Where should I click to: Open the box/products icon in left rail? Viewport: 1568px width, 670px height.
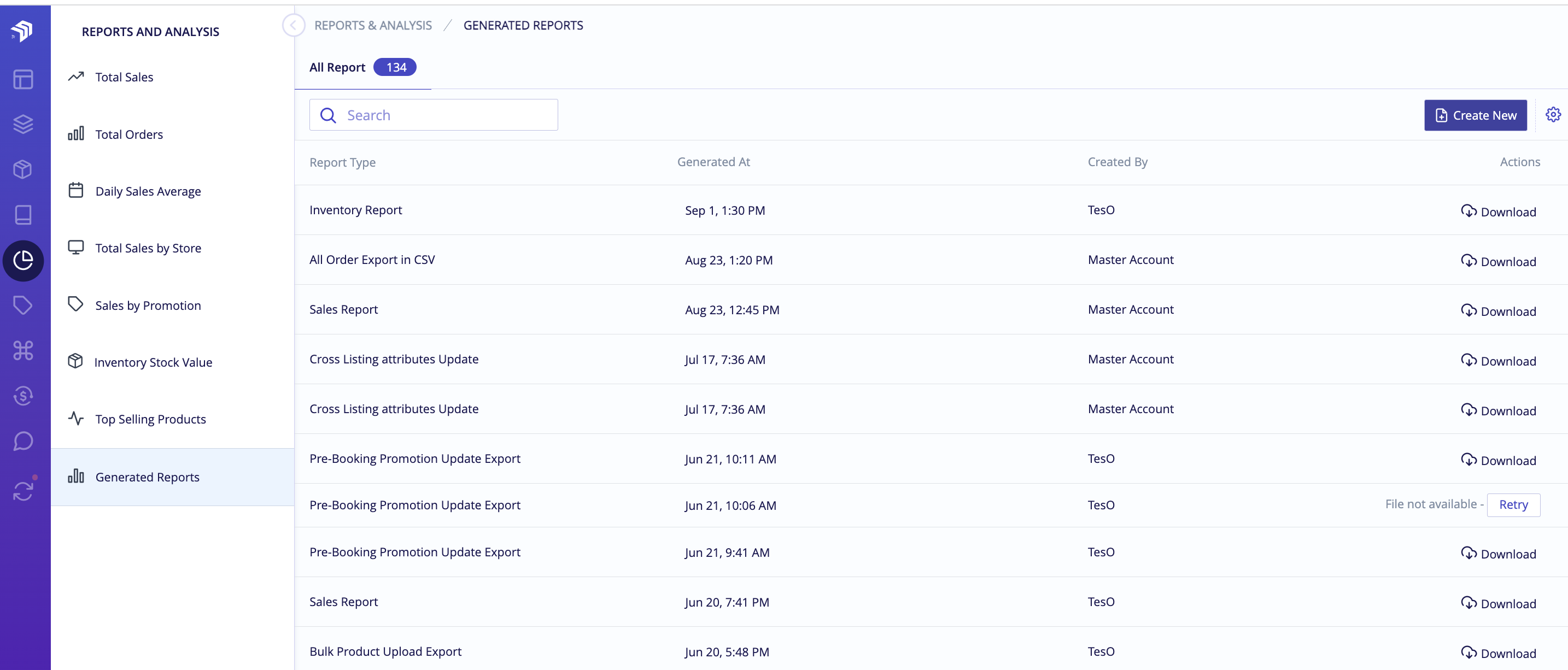23,169
